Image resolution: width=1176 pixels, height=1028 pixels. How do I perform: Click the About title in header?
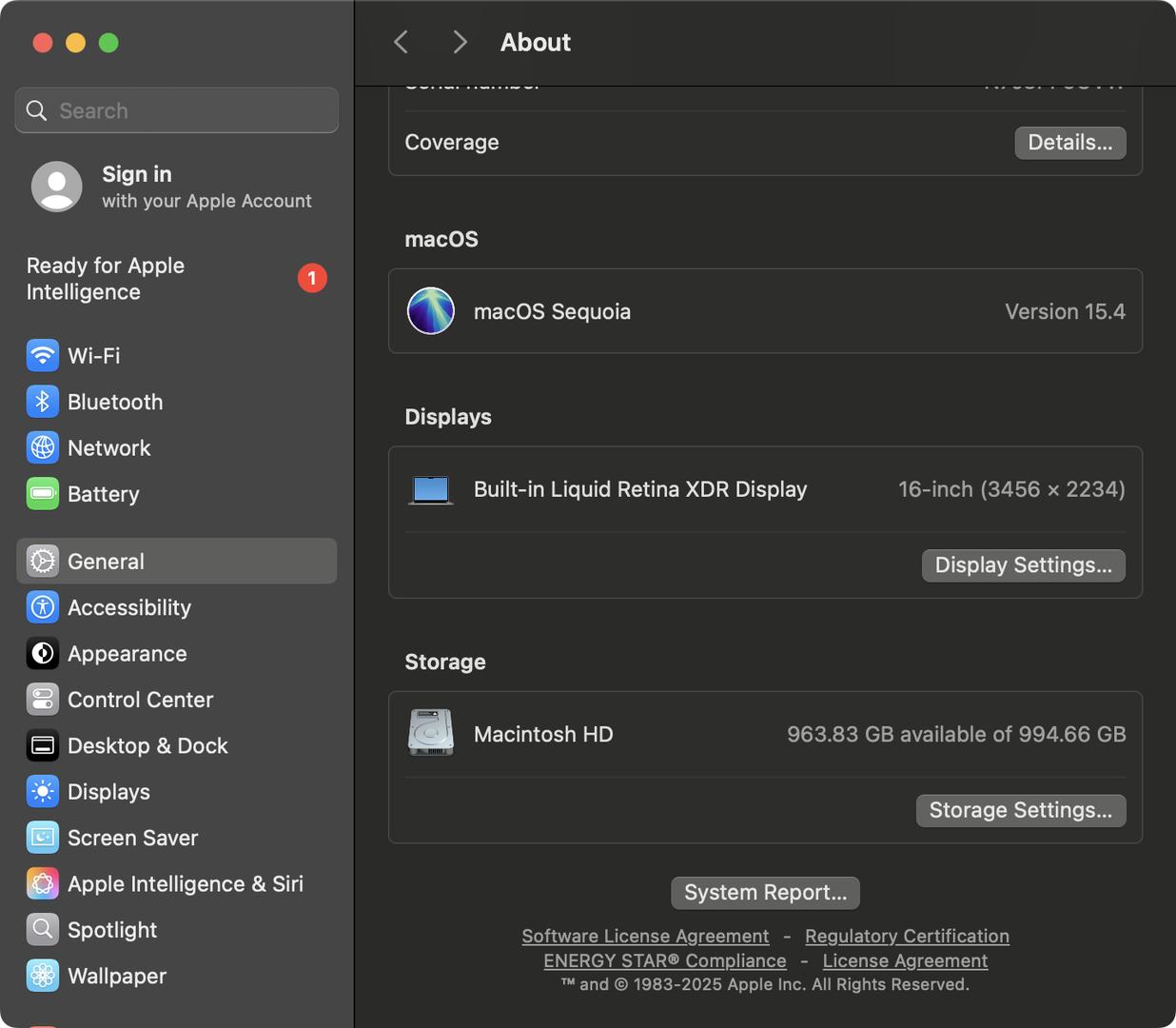pos(536,42)
